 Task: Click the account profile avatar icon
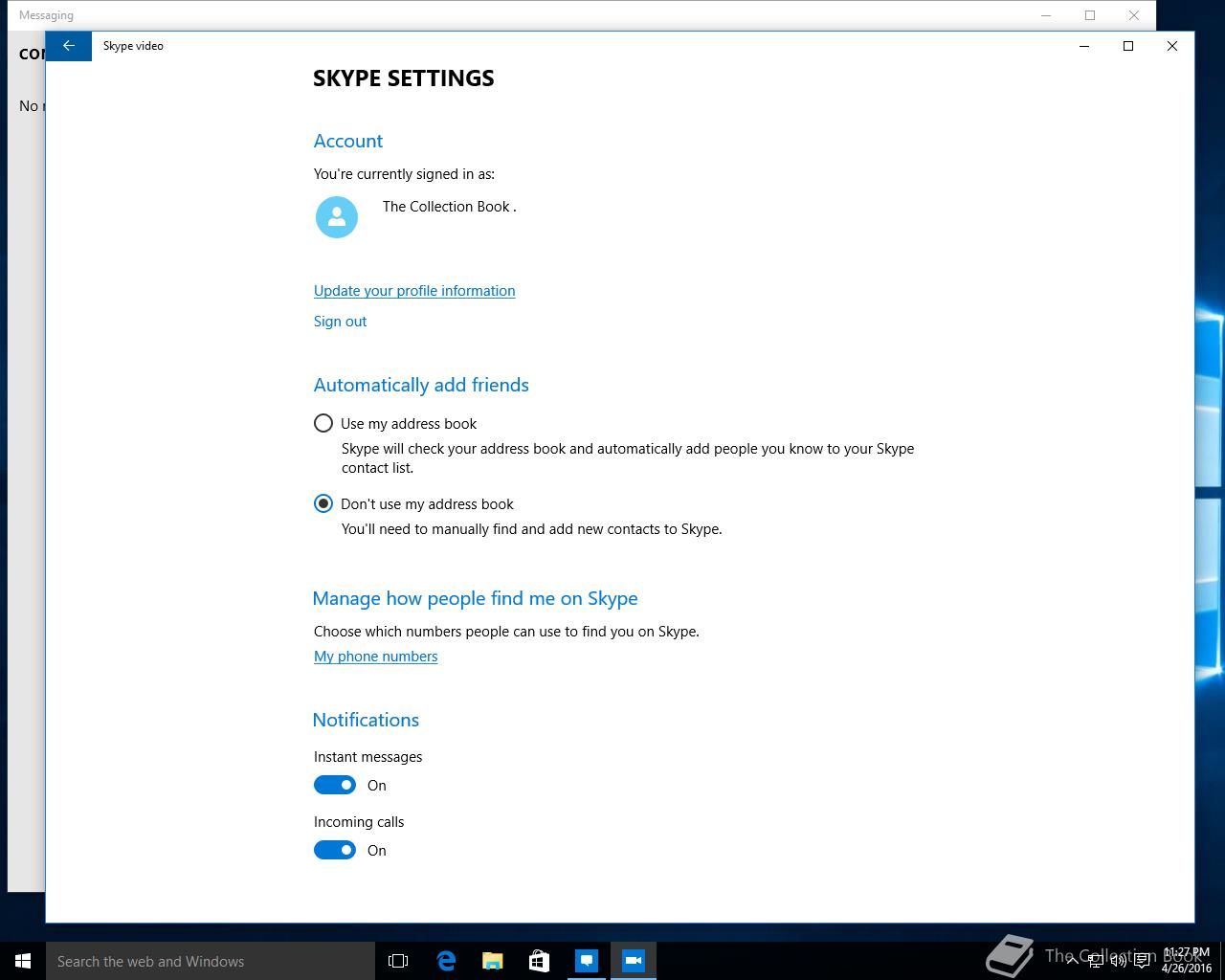337,217
